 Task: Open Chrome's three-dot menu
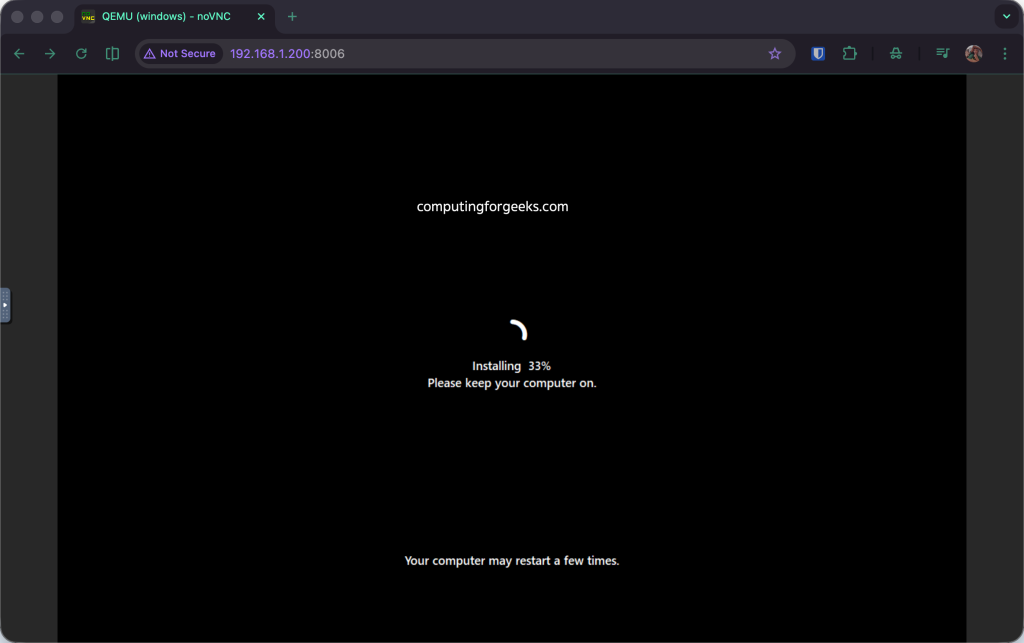point(1005,53)
